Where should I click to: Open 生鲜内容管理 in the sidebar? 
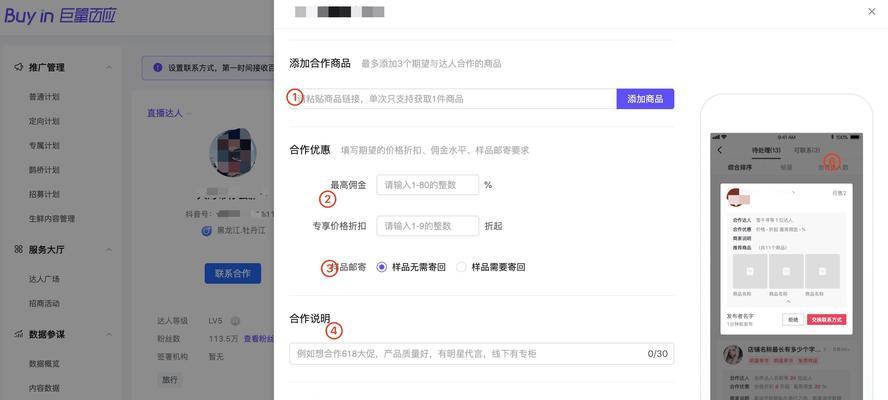52,219
